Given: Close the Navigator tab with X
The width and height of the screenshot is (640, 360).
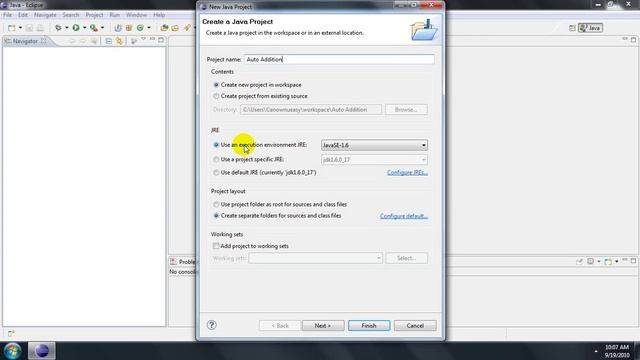Looking at the screenshot, I should (43, 41).
